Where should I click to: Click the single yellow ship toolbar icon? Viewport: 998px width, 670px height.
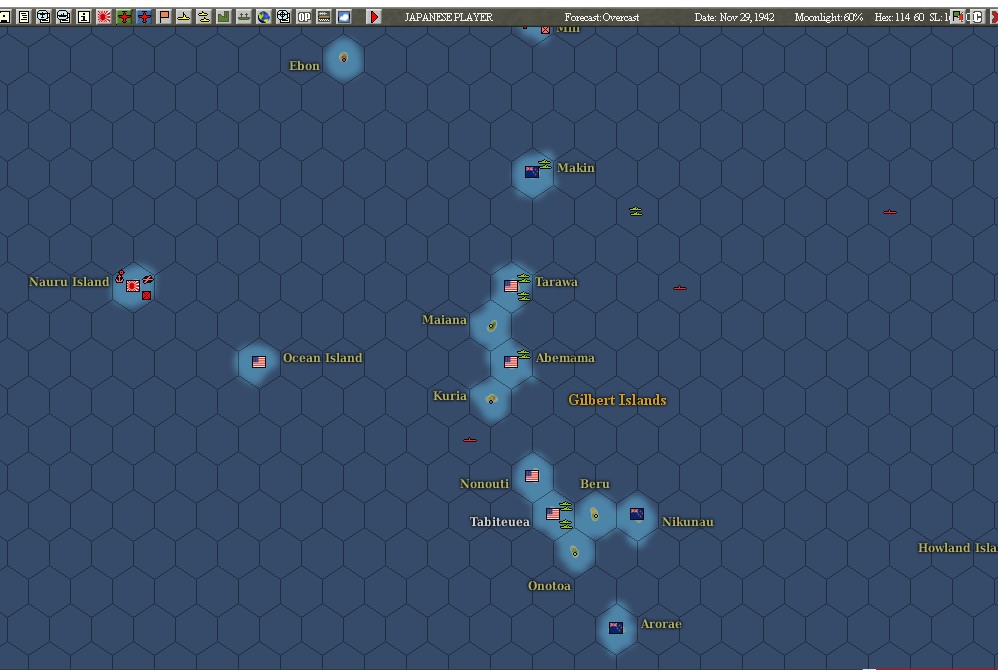point(184,17)
